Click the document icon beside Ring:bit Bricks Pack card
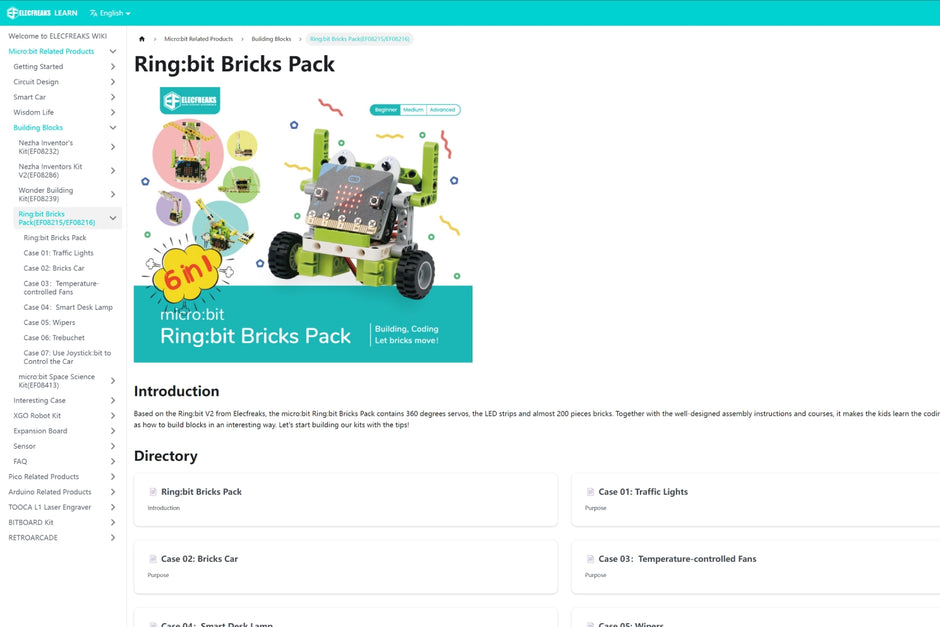This screenshot has width=940, height=627. 153,492
